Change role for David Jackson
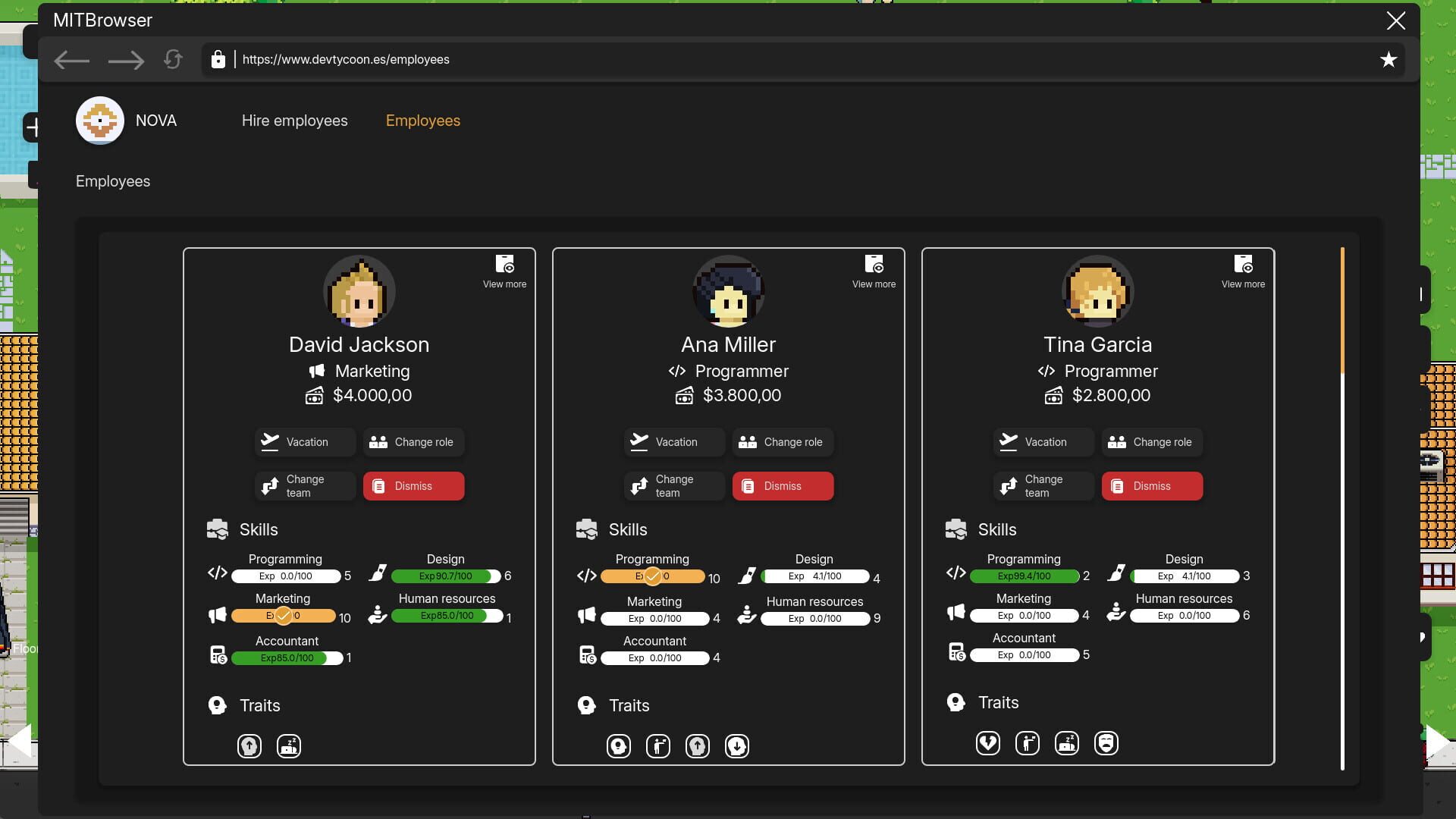Image resolution: width=1456 pixels, height=819 pixels. [413, 441]
